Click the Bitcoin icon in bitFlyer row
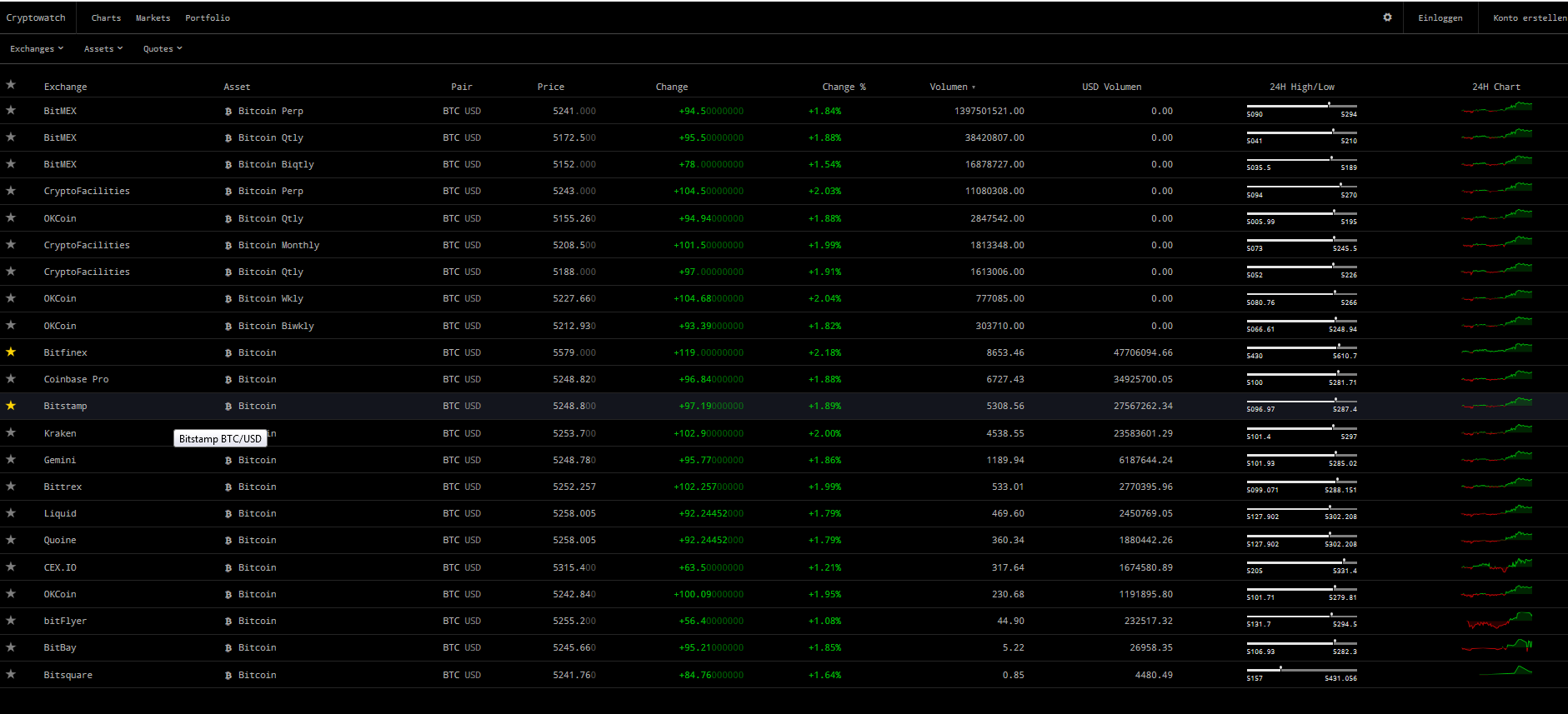Image resolution: width=1568 pixels, height=714 pixels. coord(228,622)
